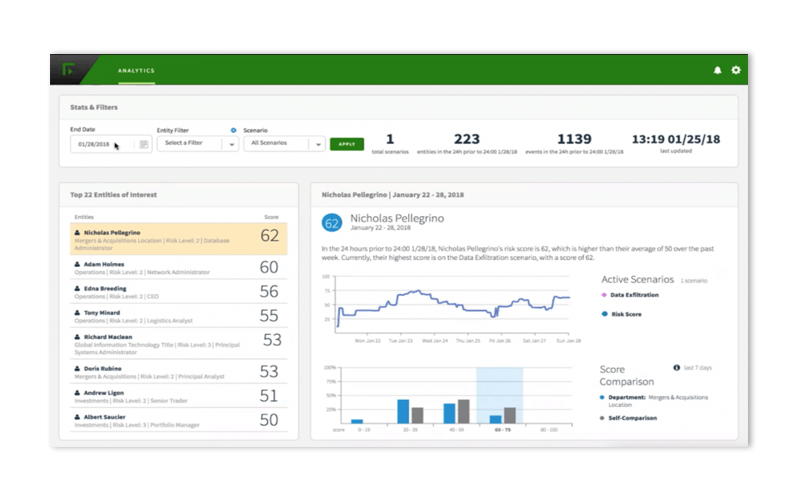This screenshot has height=500, width=800.
Task: Click the 1 total scenarios stat
Action: (390, 143)
